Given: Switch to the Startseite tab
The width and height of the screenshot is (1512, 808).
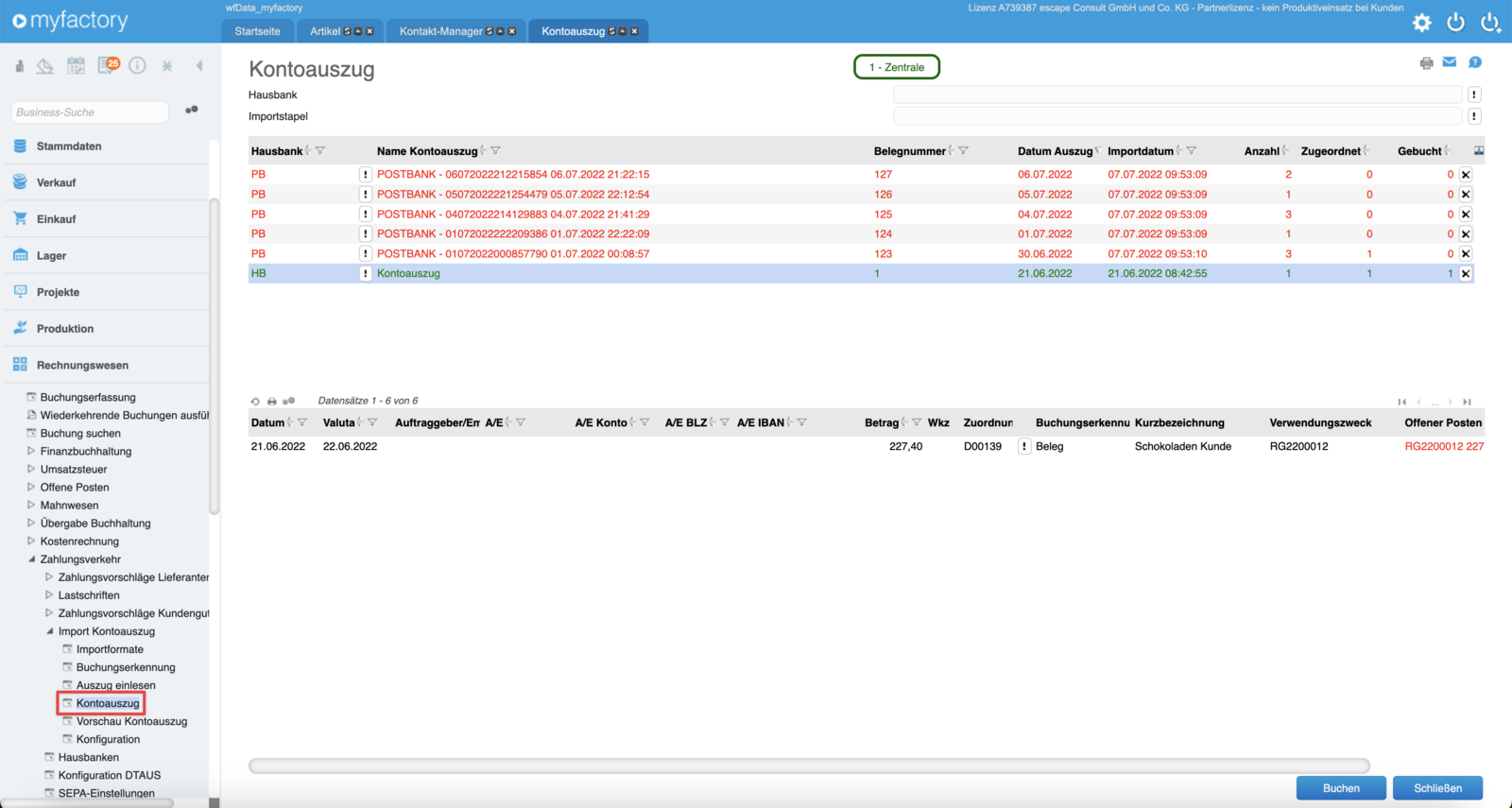Looking at the screenshot, I should point(257,31).
